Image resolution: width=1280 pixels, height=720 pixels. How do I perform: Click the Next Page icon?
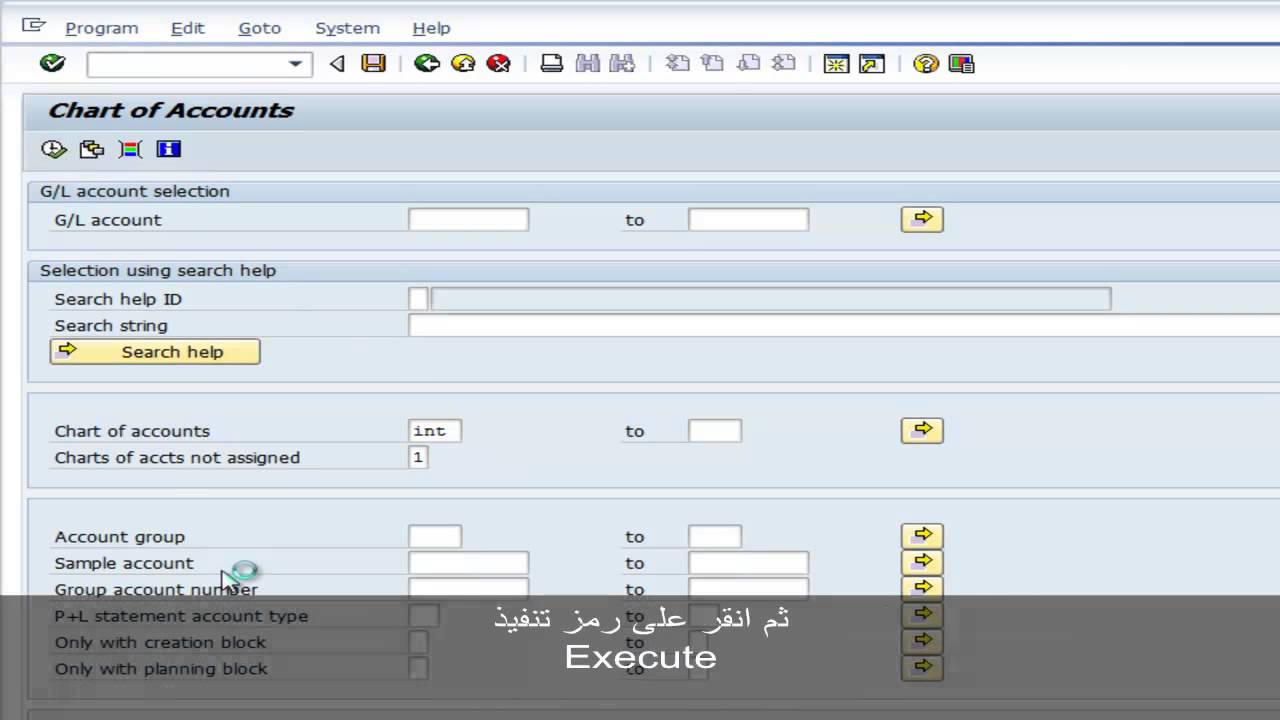[748, 63]
